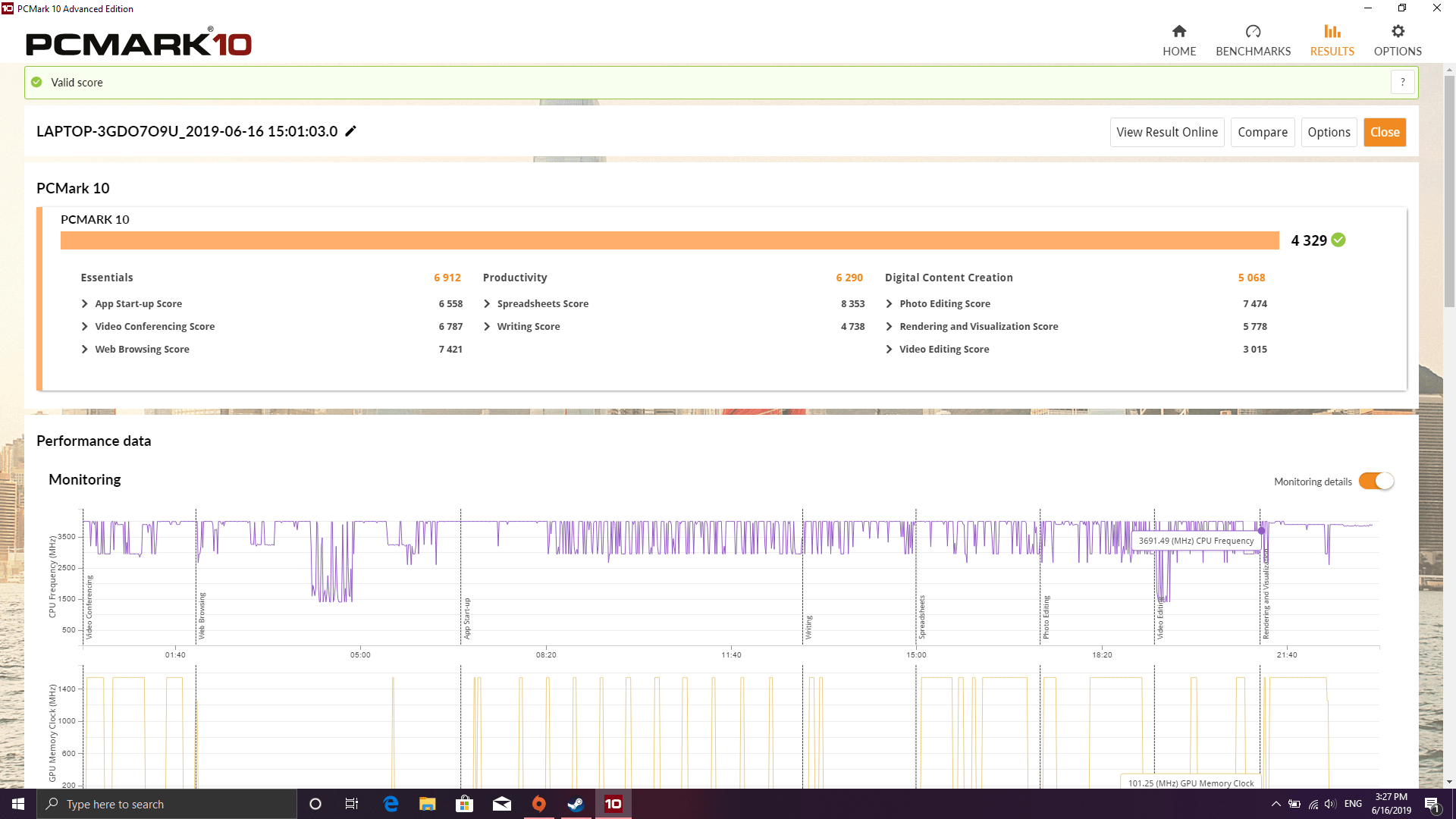Image resolution: width=1456 pixels, height=819 pixels.
Task: Toggle Monitoring details switch on
Action: pos(1378,481)
